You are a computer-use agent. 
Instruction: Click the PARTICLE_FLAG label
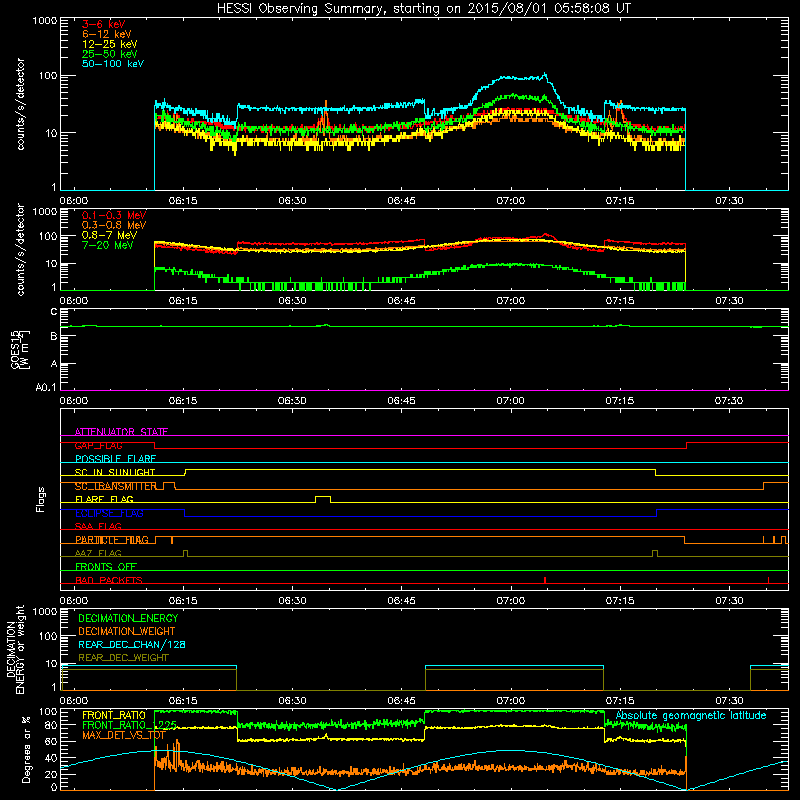pyautogui.click(x=112, y=540)
